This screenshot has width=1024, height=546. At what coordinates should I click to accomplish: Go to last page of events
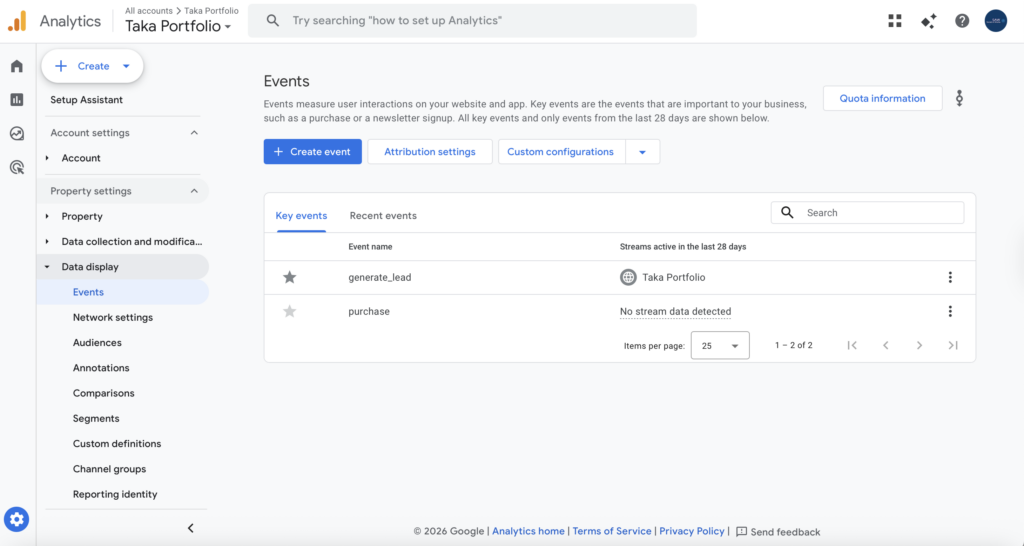[953, 345]
